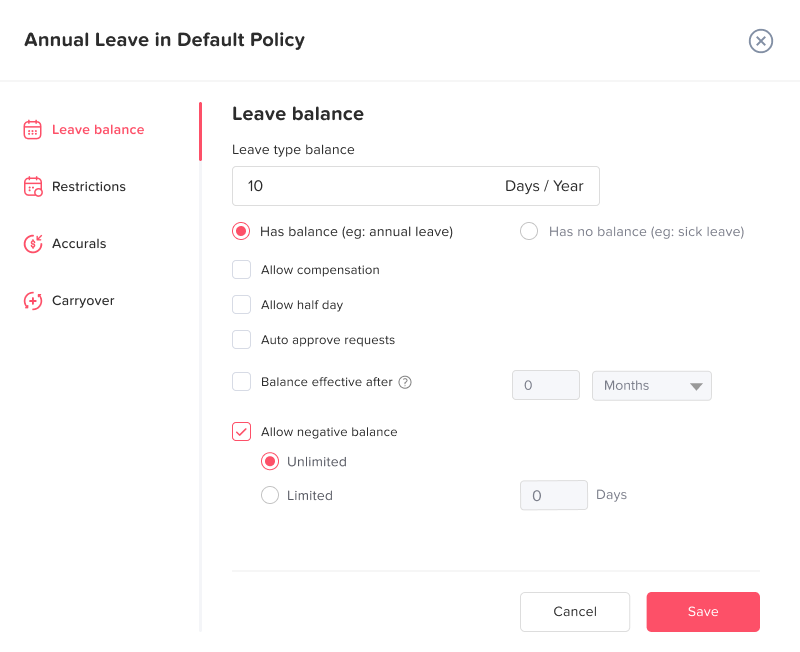
Task: Check the Allow half day option
Action: point(241,305)
